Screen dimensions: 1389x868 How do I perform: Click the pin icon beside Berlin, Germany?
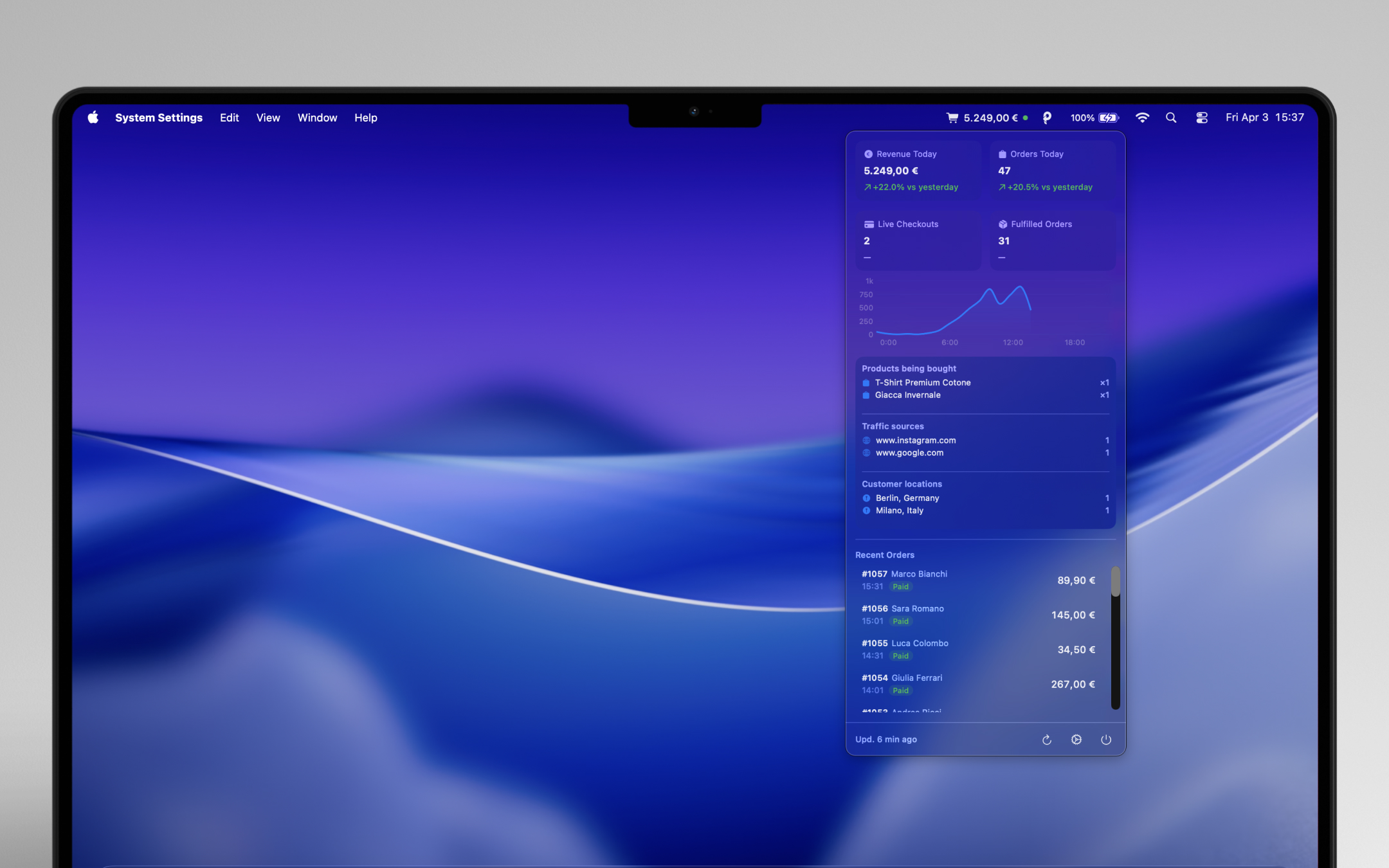[x=866, y=498]
